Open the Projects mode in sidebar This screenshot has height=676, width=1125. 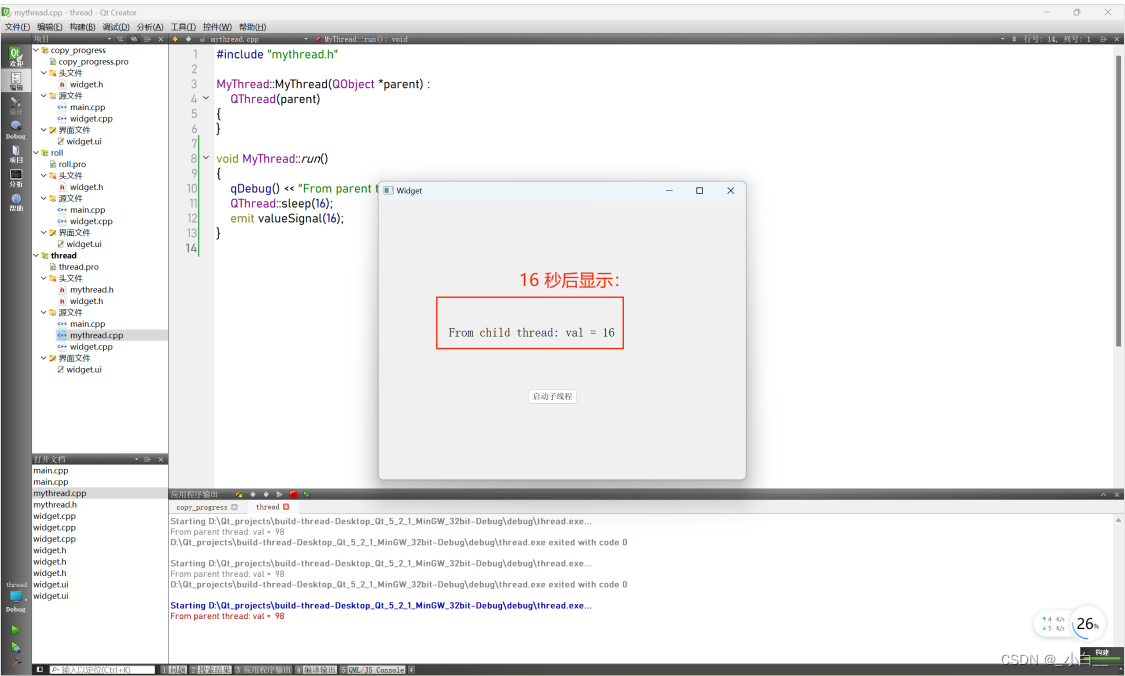15,154
